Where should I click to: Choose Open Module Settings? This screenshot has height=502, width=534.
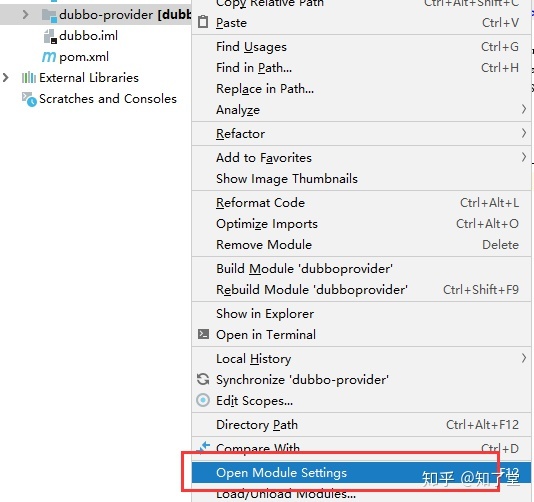click(x=361, y=473)
